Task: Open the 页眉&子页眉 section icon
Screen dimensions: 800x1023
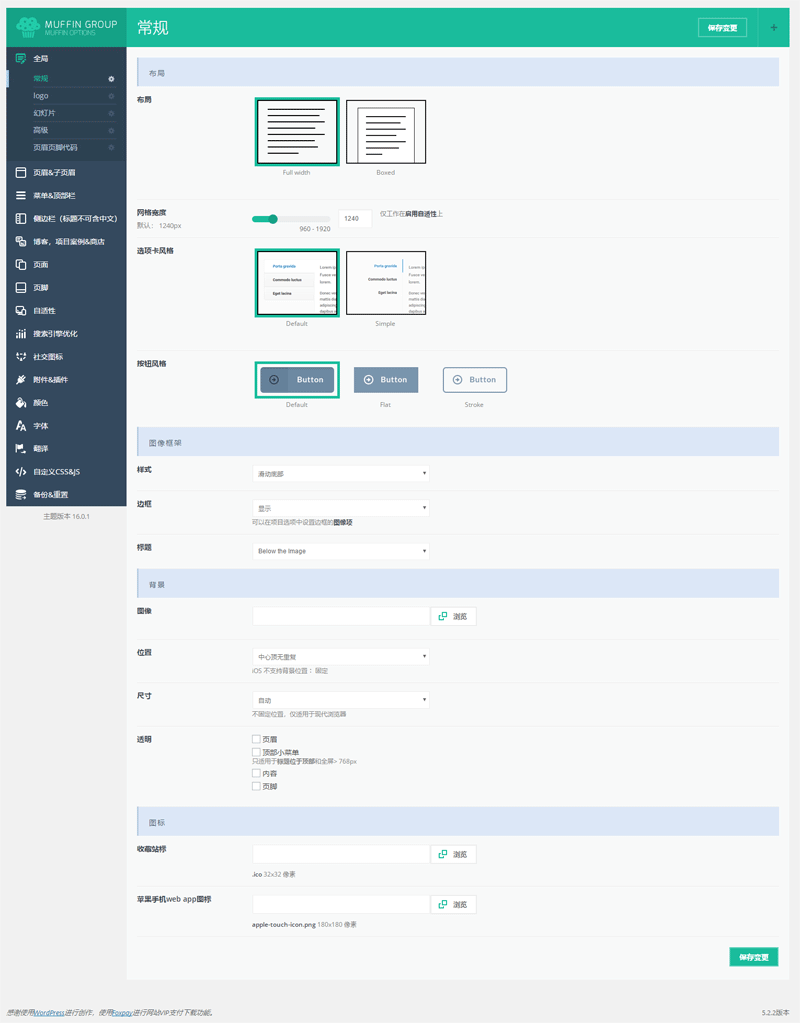Action: 20,173
